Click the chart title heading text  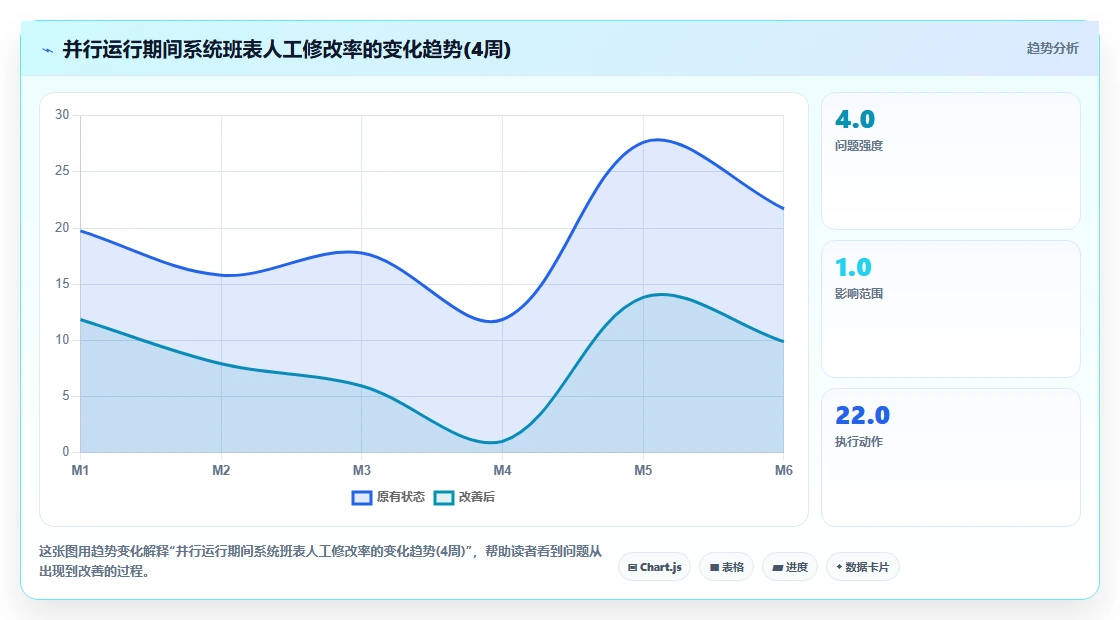point(286,50)
